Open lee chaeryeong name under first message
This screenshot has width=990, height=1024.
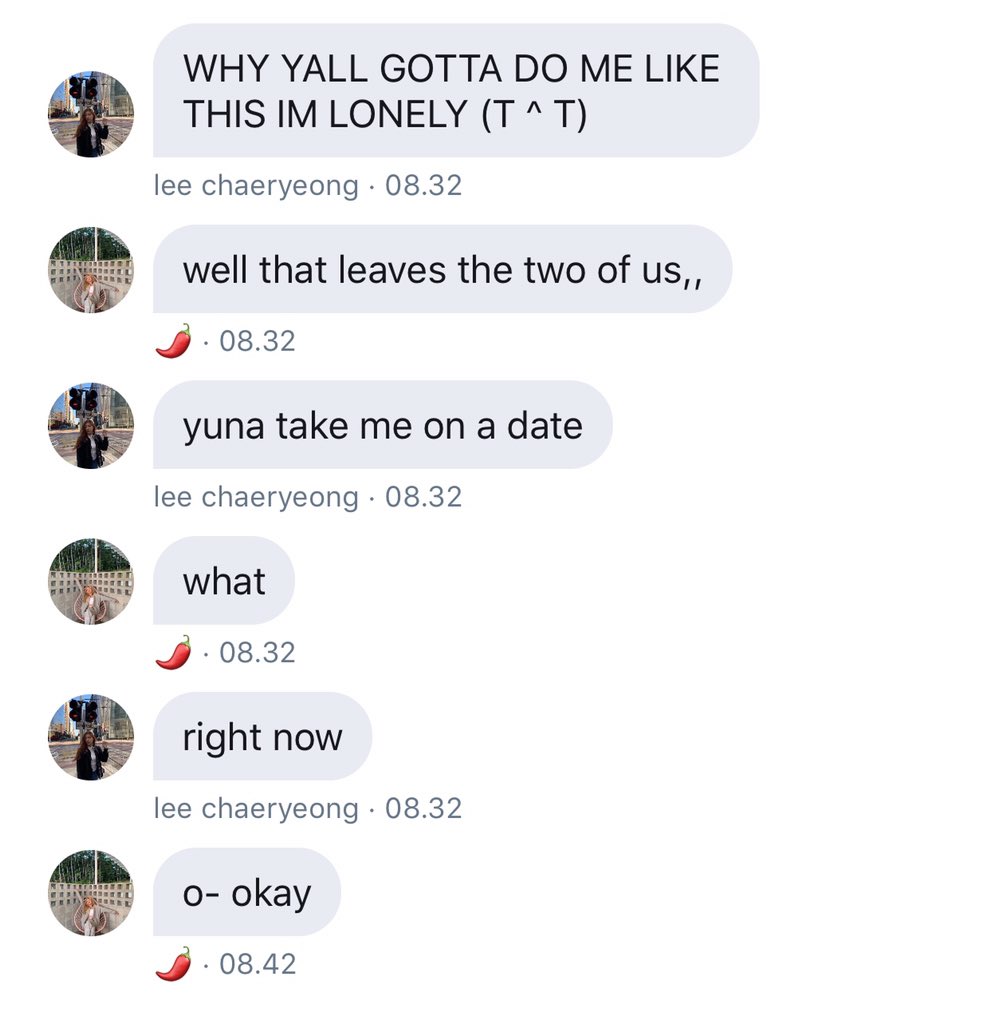click(x=256, y=185)
